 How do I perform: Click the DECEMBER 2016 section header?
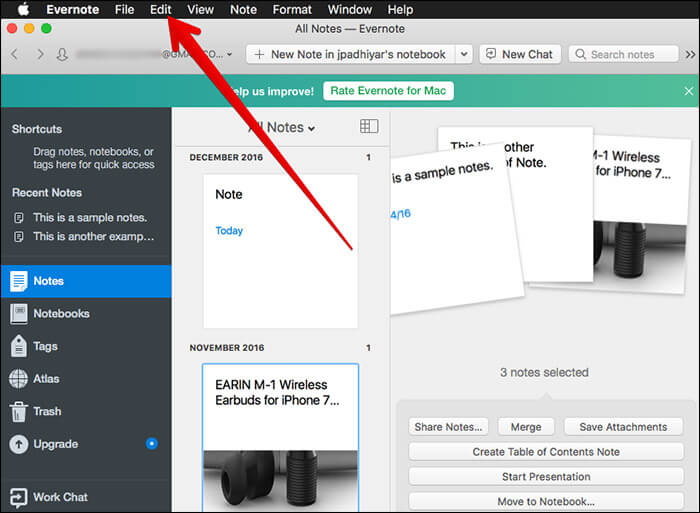click(226, 158)
